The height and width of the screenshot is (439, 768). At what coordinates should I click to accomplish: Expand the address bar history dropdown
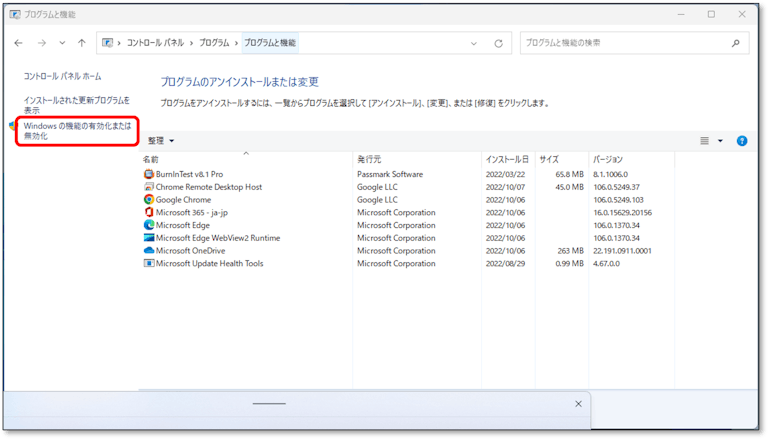tap(474, 43)
